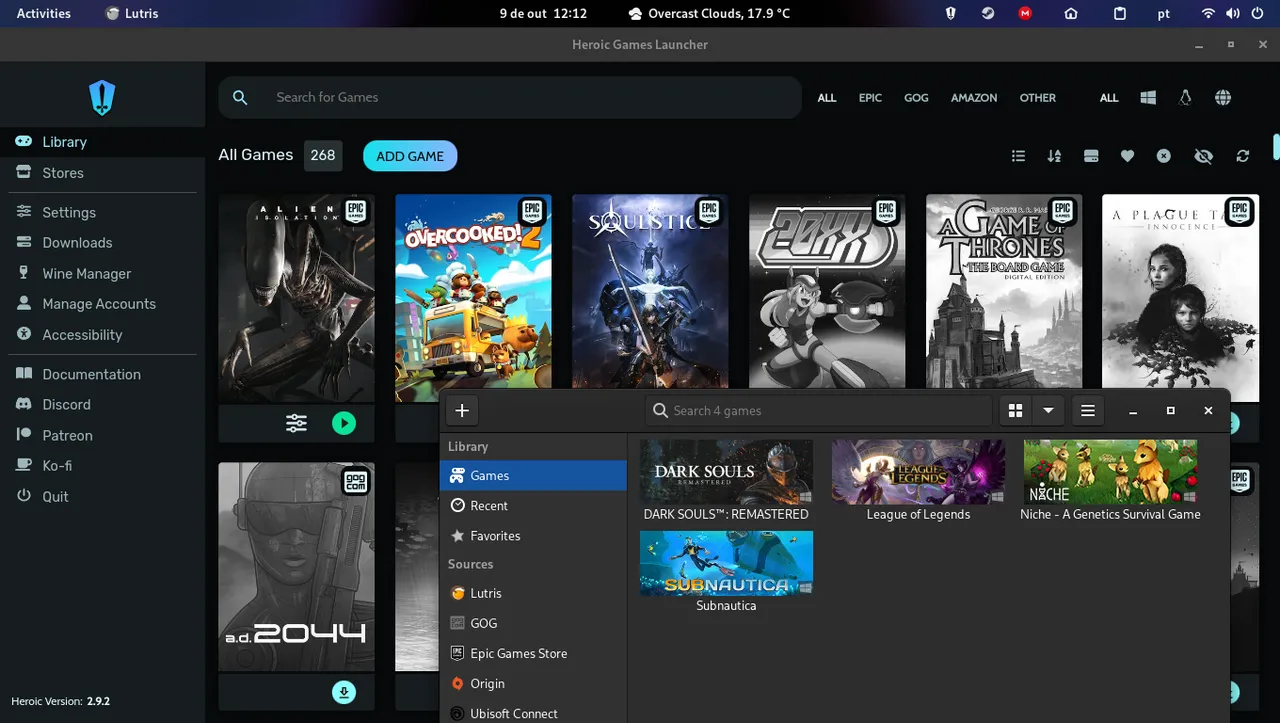Select the ALL platforms filter

pos(1109,98)
